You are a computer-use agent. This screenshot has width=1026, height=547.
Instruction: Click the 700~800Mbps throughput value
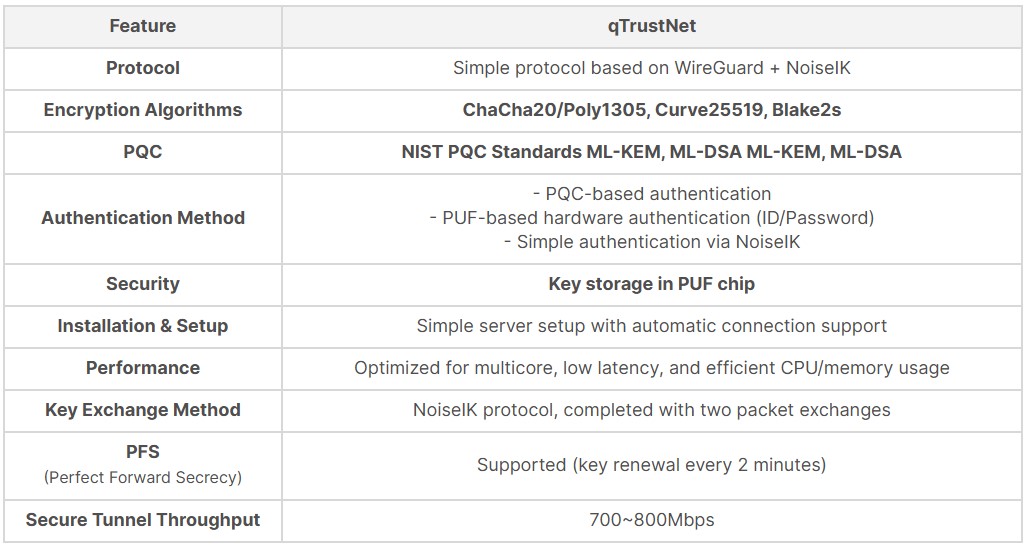click(651, 520)
